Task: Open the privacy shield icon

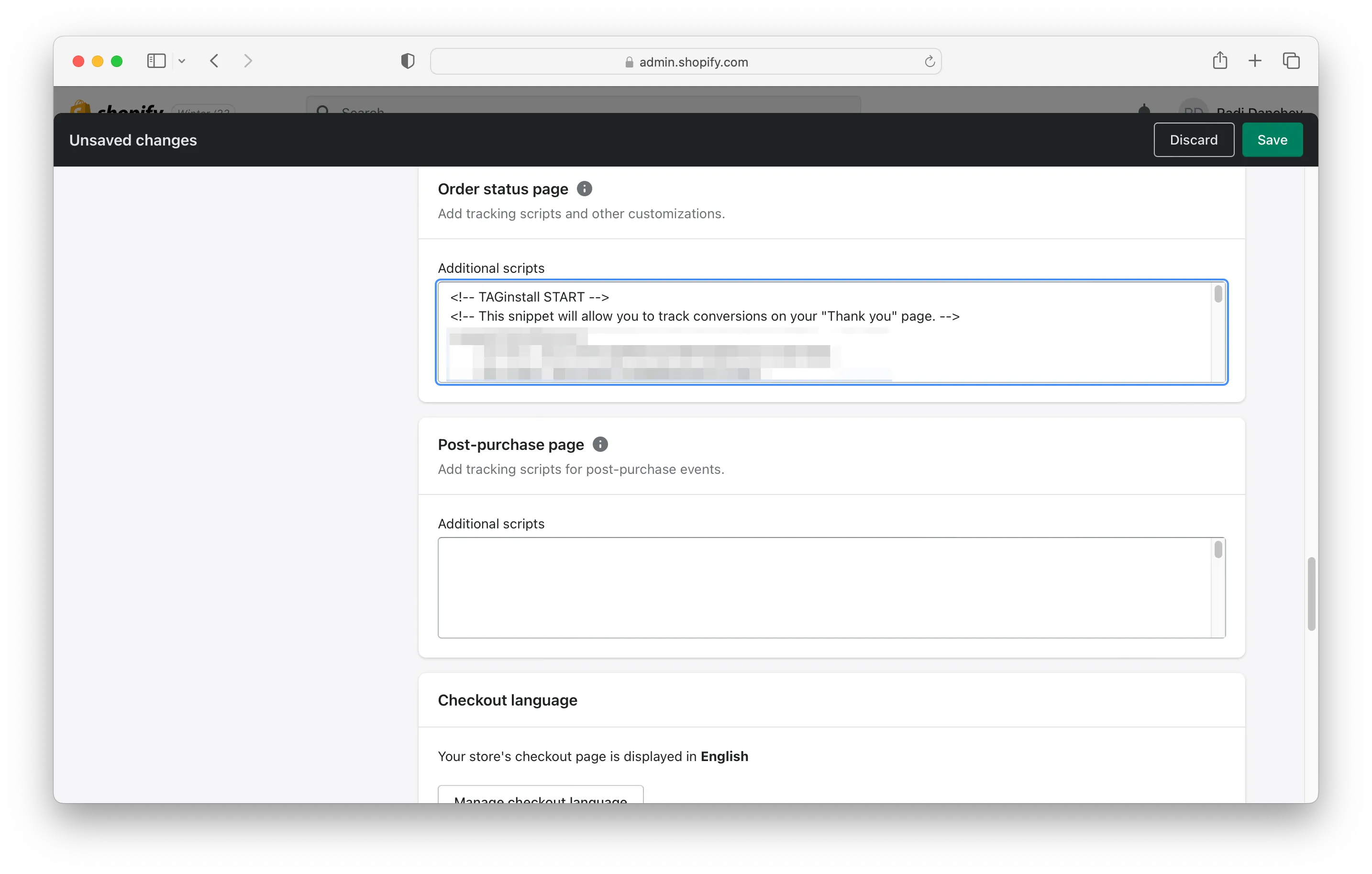Action: point(408,61)
